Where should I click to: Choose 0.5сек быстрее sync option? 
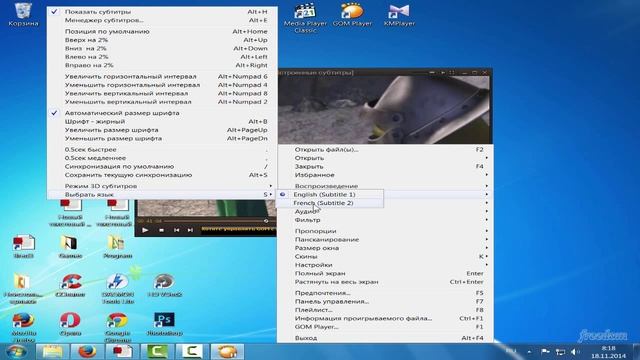pos(162,149)
